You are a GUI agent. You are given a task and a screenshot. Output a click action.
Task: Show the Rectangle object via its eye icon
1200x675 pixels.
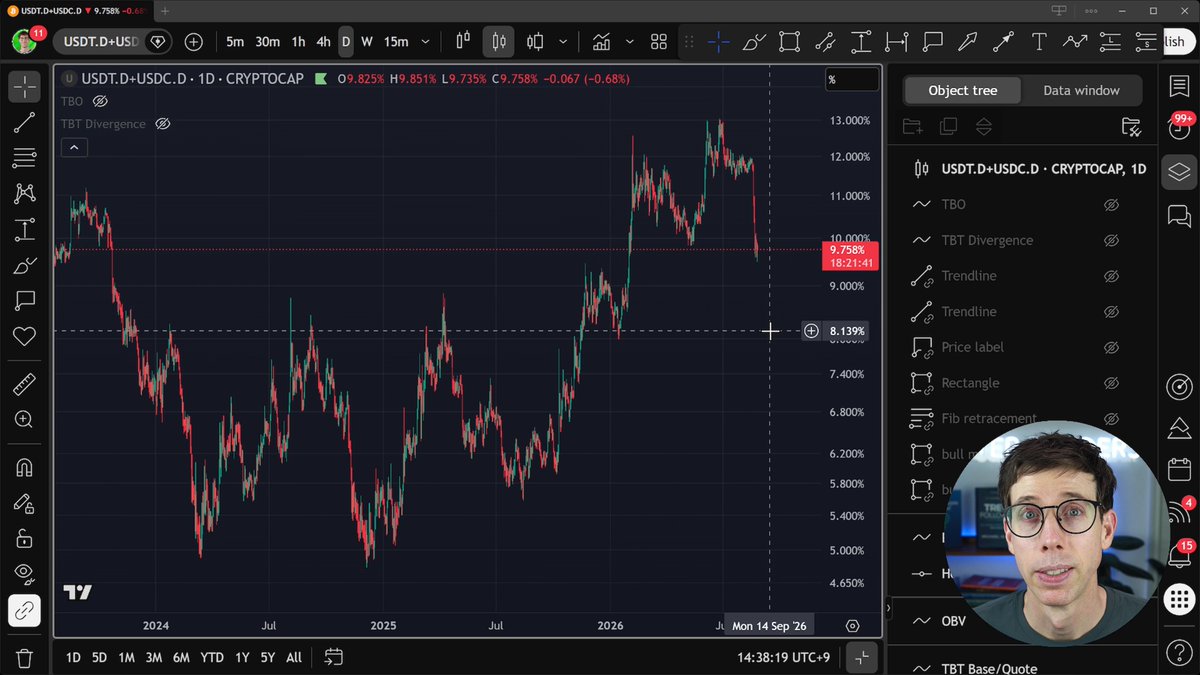(x=1110, y=383)
